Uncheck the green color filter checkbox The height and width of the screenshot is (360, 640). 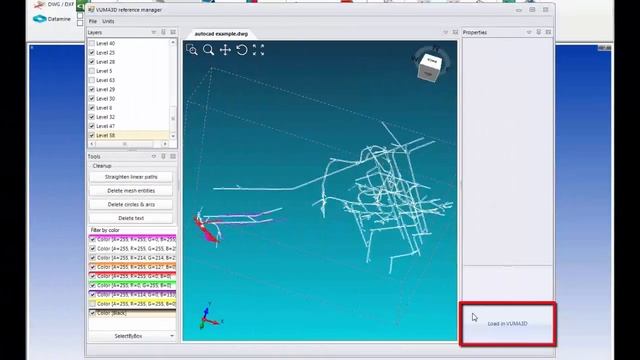[93, 285]
